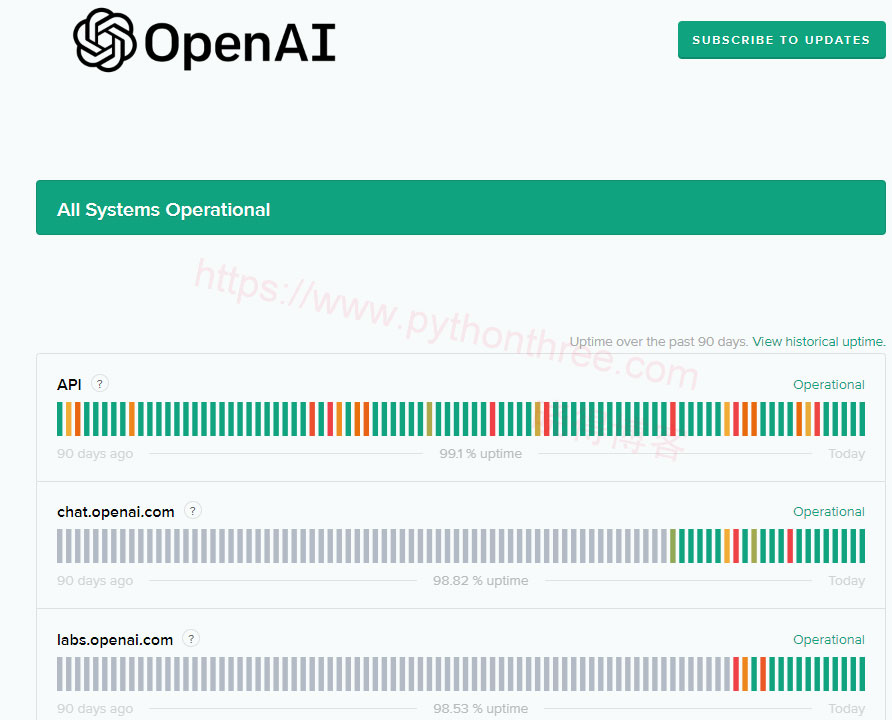This screenshot has height=720, width=892.
Task: Click the API help question mark icon
Action: pyautogui.click(x=100, y=384)
